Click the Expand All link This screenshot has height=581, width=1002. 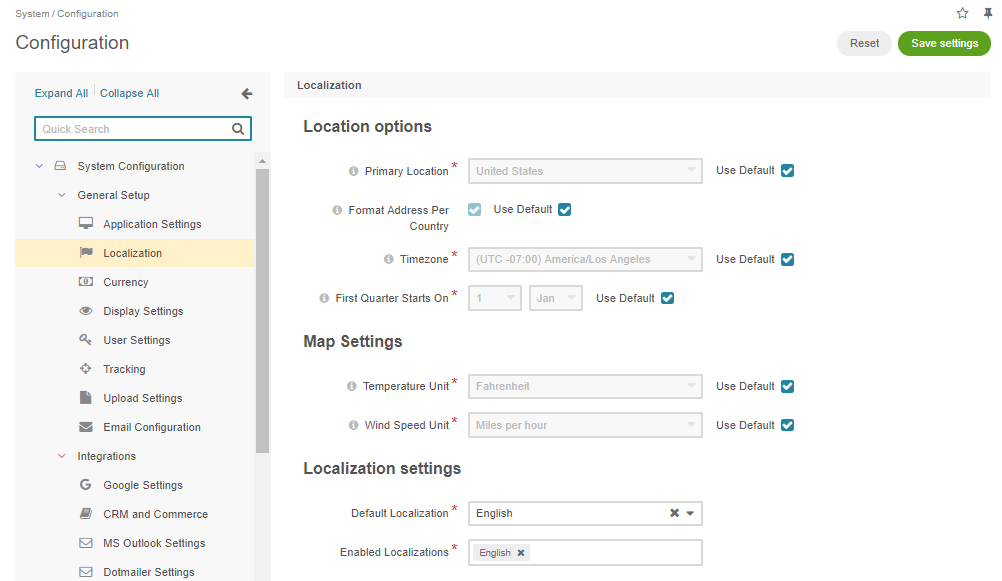pyautogui.click(x=61, y=93)
